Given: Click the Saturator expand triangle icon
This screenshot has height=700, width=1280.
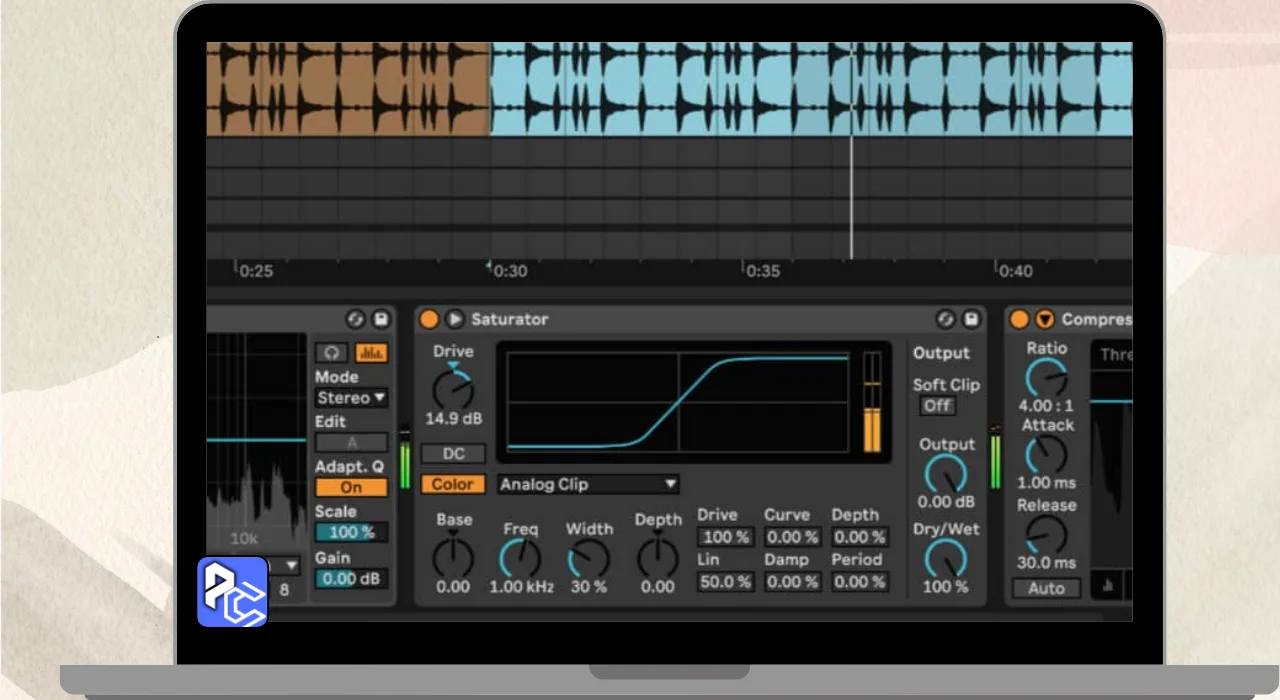Looking at the screenshot, I should (x=454, y=319).
